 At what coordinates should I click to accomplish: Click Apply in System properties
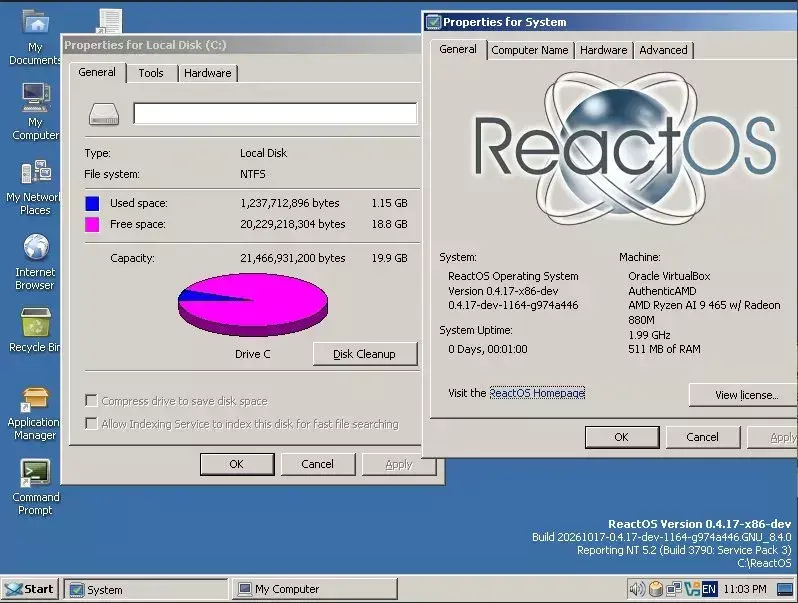coord(773,437)
